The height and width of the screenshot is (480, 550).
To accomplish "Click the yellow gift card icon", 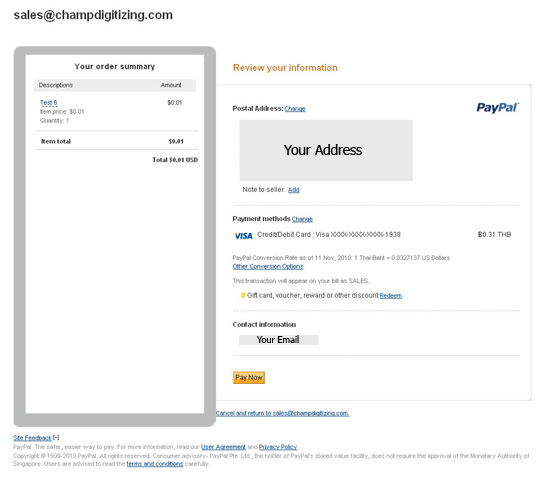I will pos(243,295).
